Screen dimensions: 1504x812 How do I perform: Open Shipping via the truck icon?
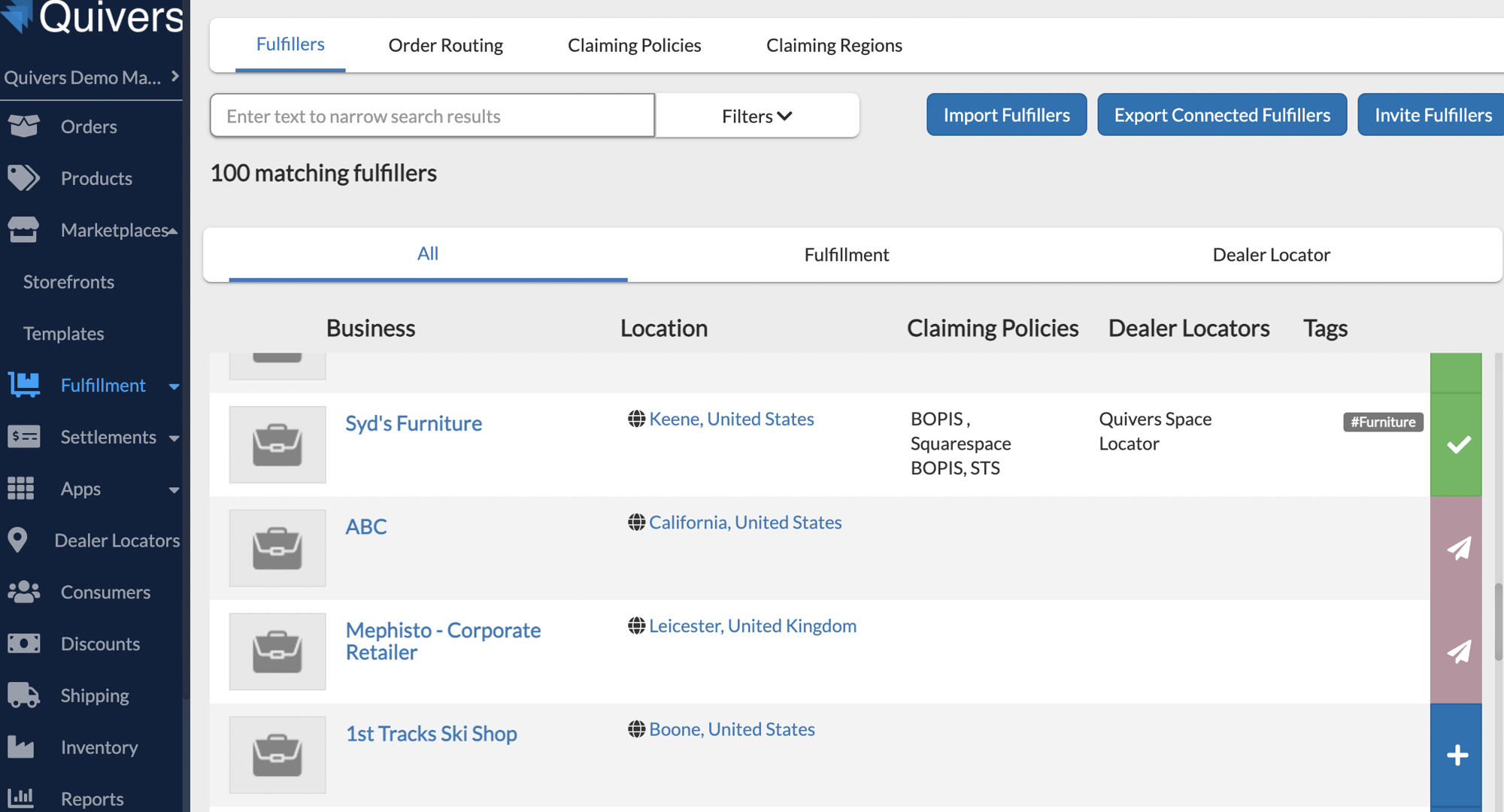pos(25,695)
